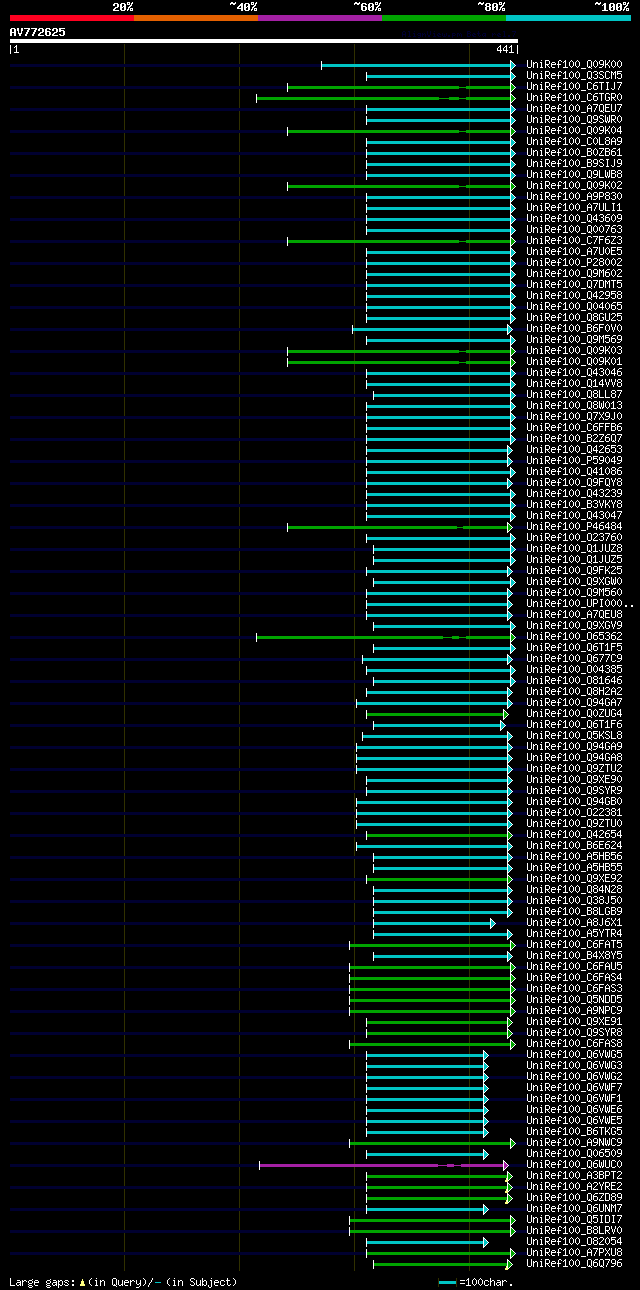
Task: Select the UniRef100_Q9FK25 label
Action: pos(574,570)
